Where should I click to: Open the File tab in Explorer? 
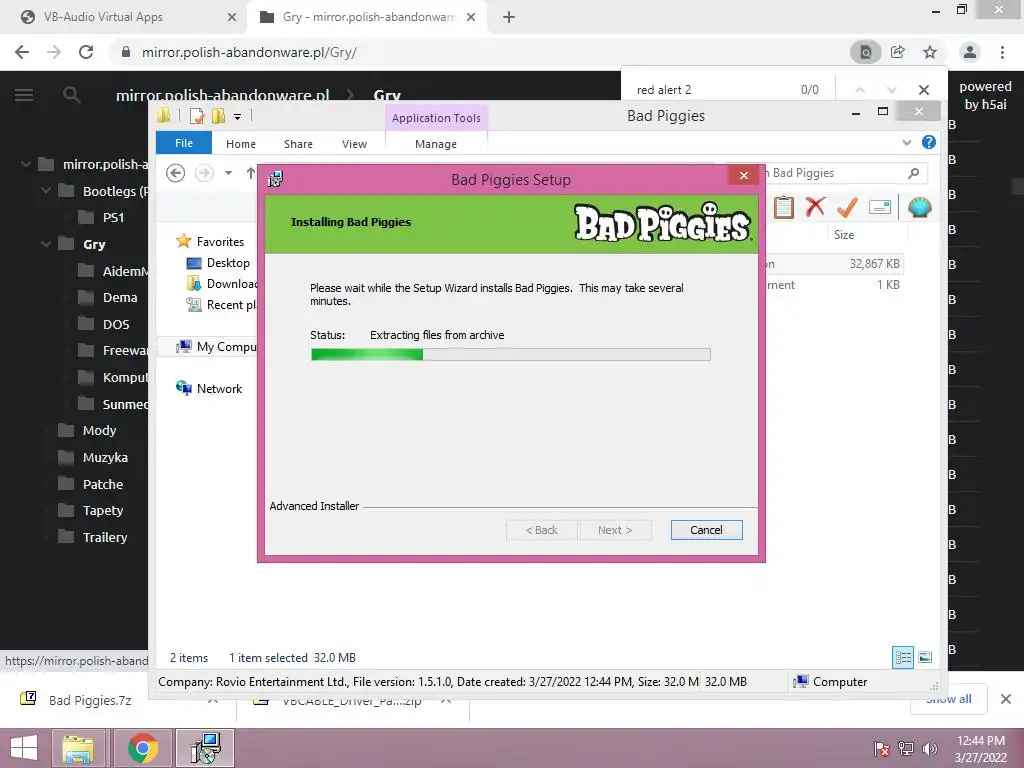tap(184, 143)
